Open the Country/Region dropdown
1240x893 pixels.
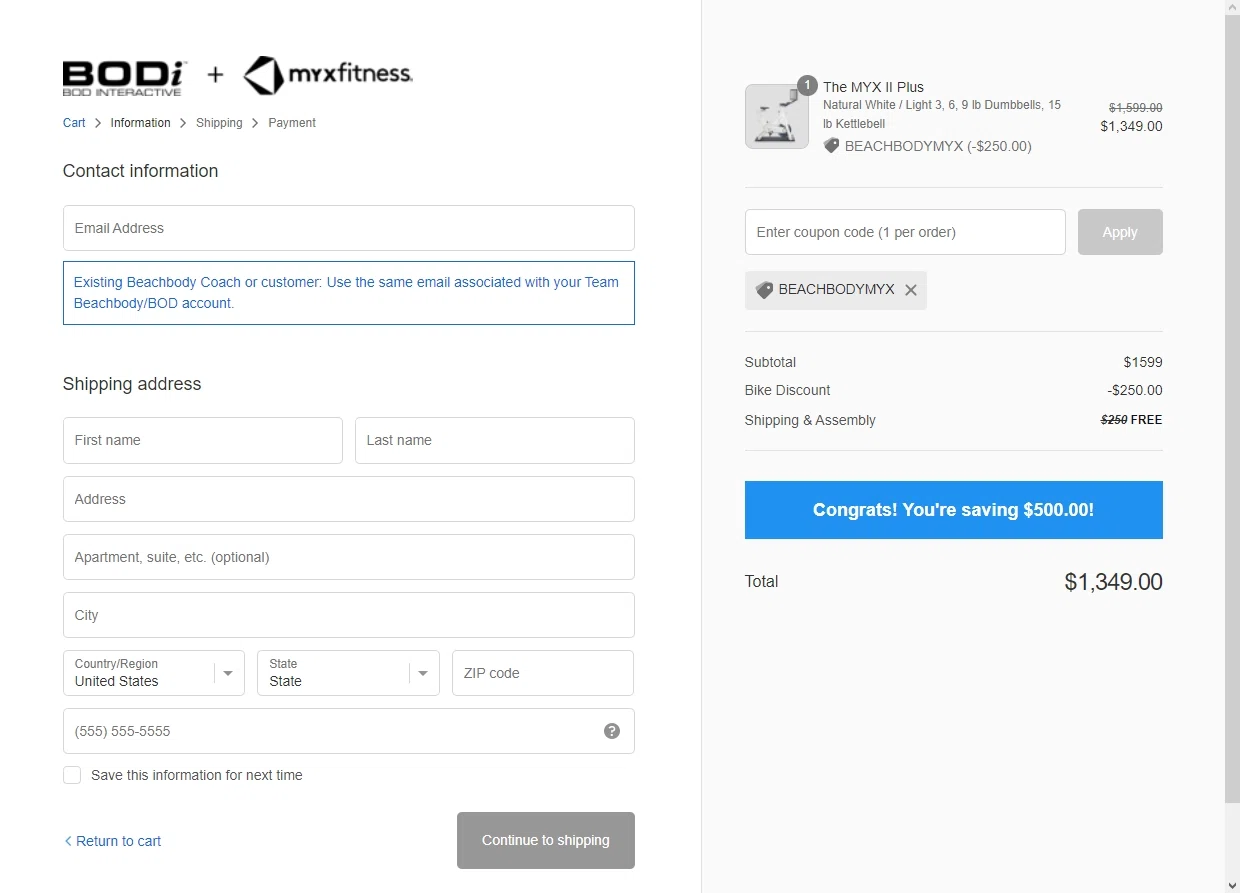tap(154, 673)
